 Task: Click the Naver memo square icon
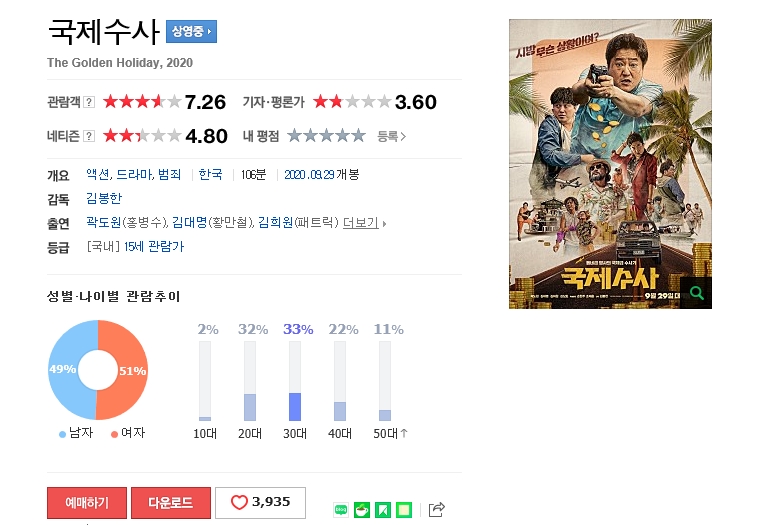click(x=404, y=510)
